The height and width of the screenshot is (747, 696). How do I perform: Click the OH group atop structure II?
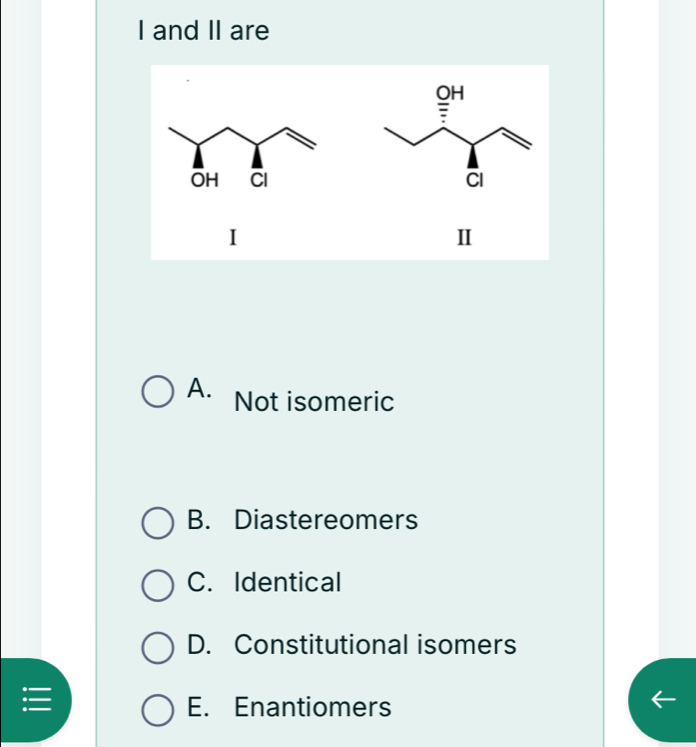tap(450, 93)
